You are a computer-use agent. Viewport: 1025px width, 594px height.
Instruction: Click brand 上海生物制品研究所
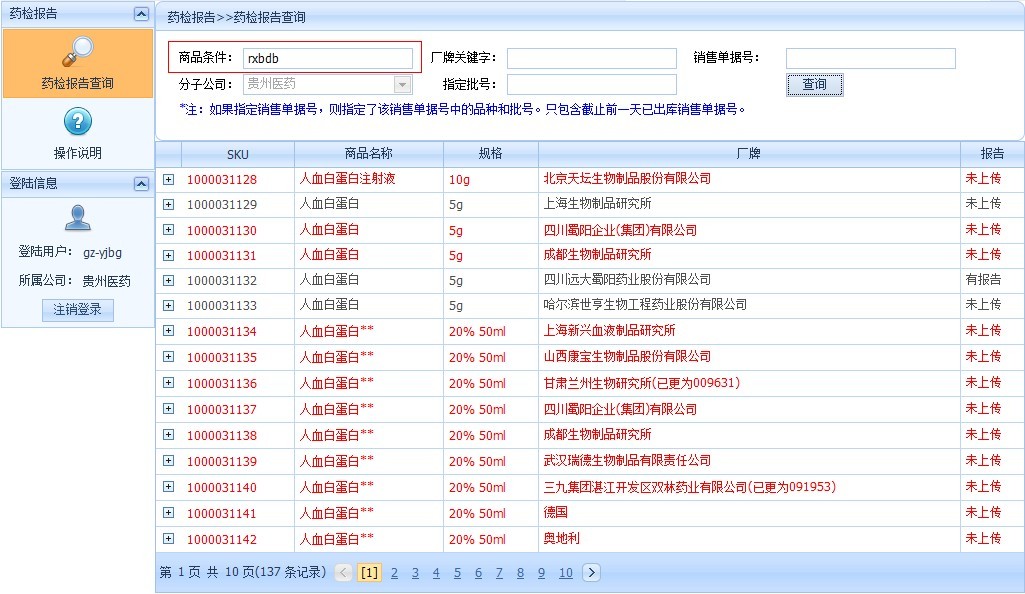click(597, 204)
